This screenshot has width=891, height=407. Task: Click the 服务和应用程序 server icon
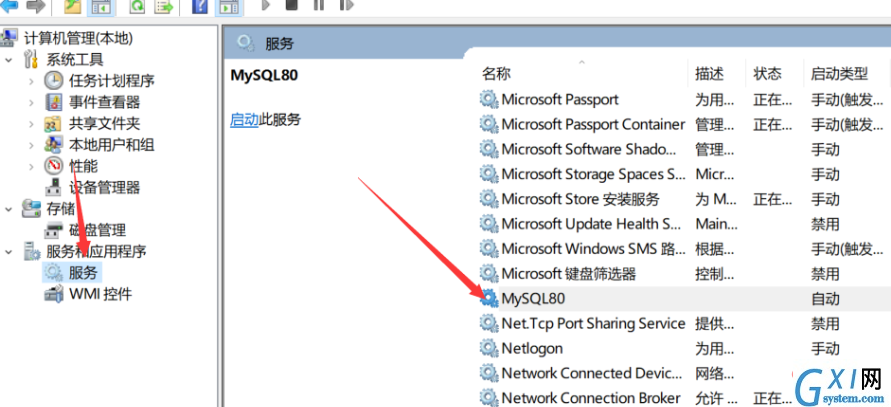[x=31, y=251]
